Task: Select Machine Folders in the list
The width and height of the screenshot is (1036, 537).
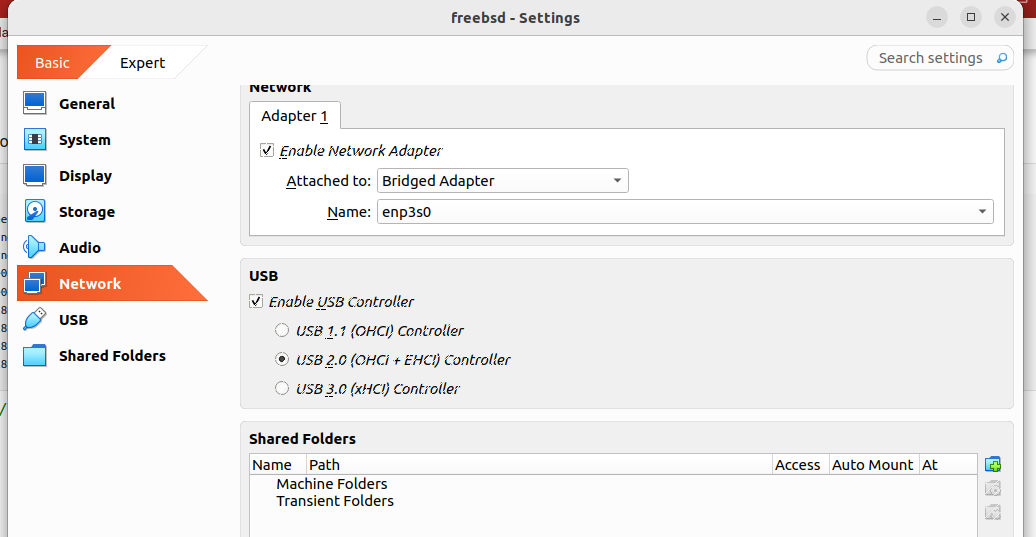Action: [x=332, y=484]
